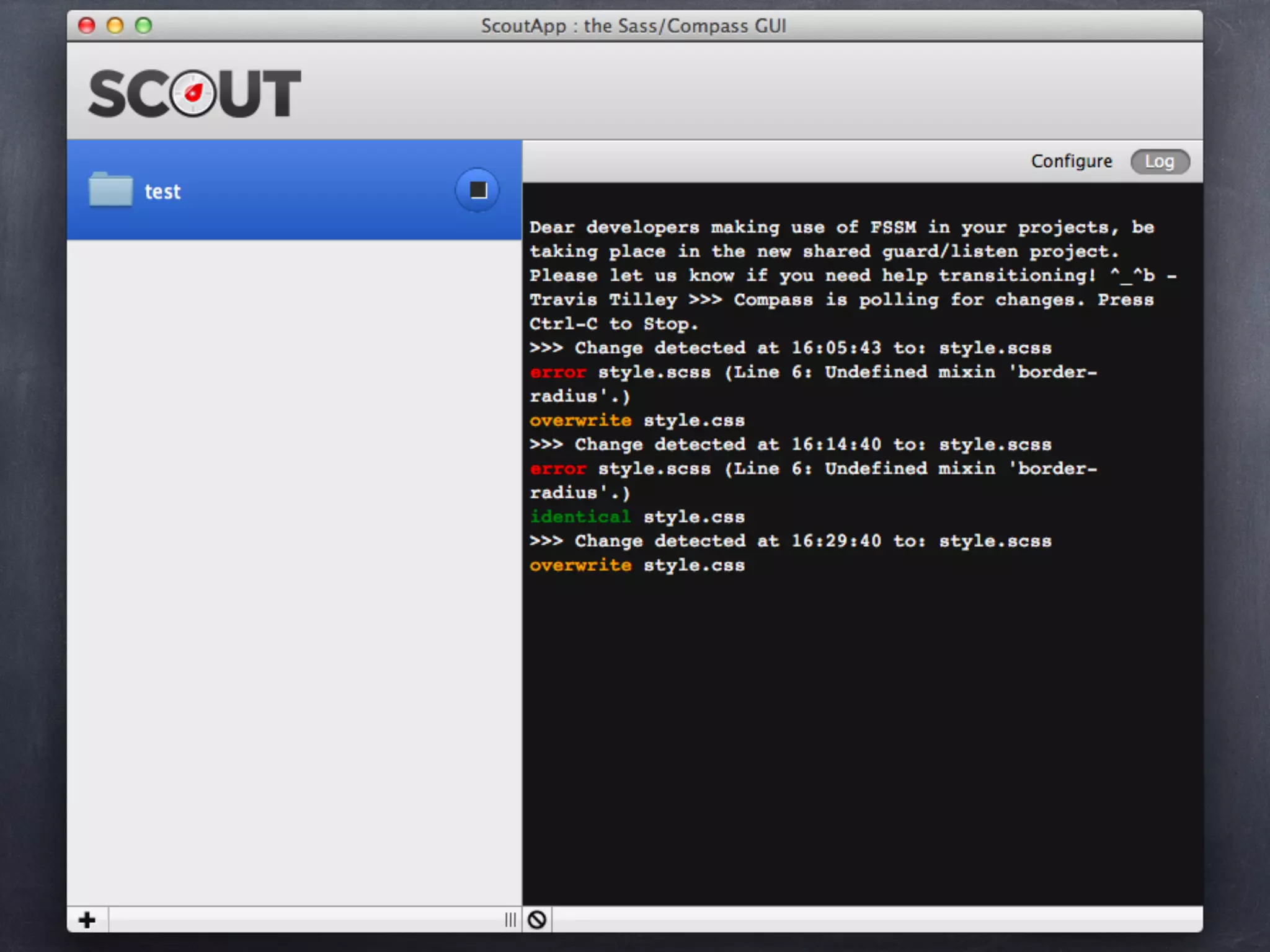
Task: Add a new project with plus icon
Action: tap(87, 920)
